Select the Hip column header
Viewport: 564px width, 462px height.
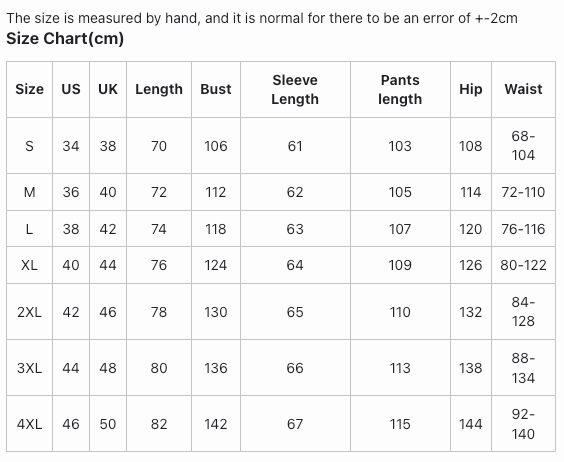[x=470, y=89]
